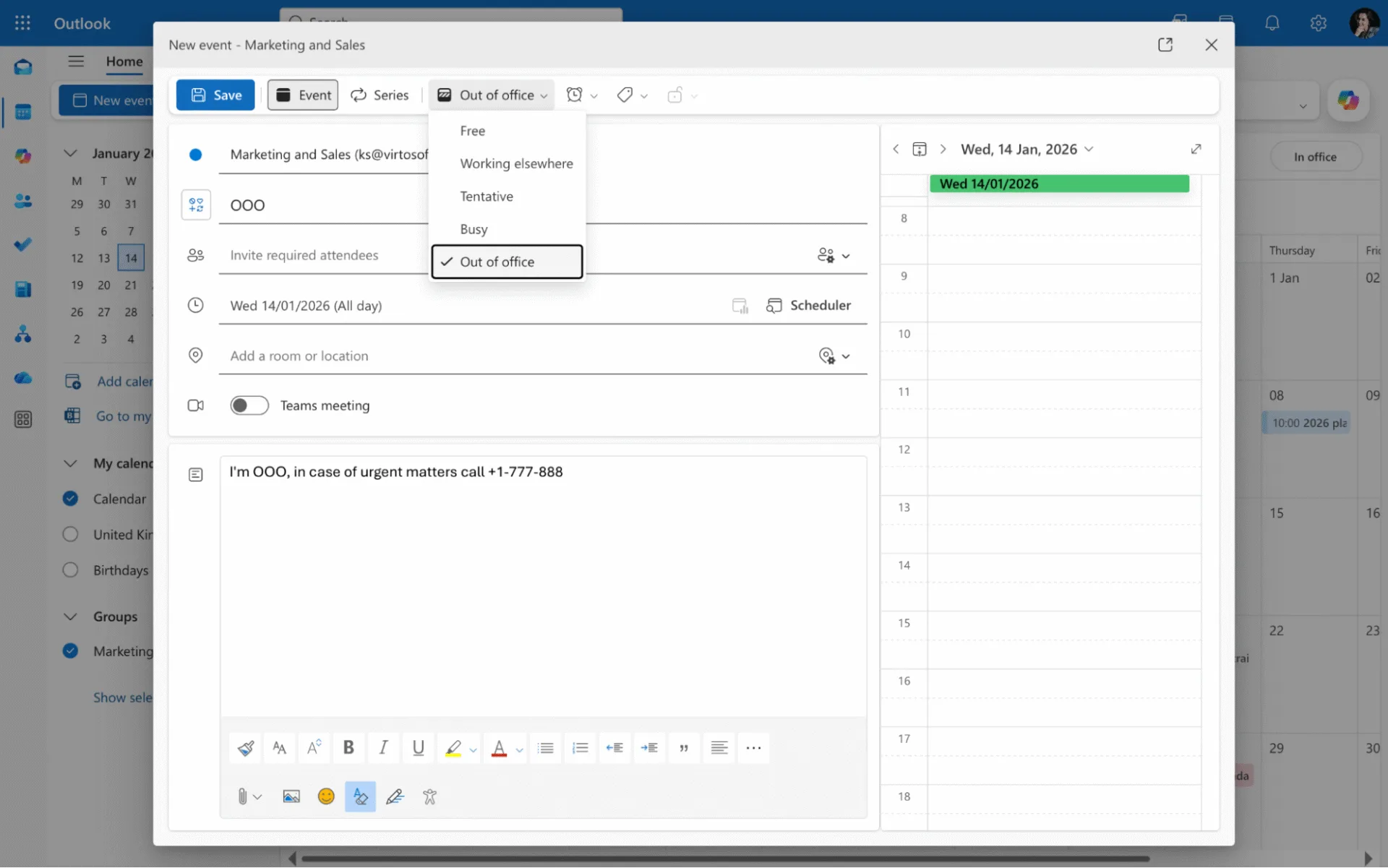1388x868 pixels.
Task: Collapse the My calendars section
Action: (70, 463)
